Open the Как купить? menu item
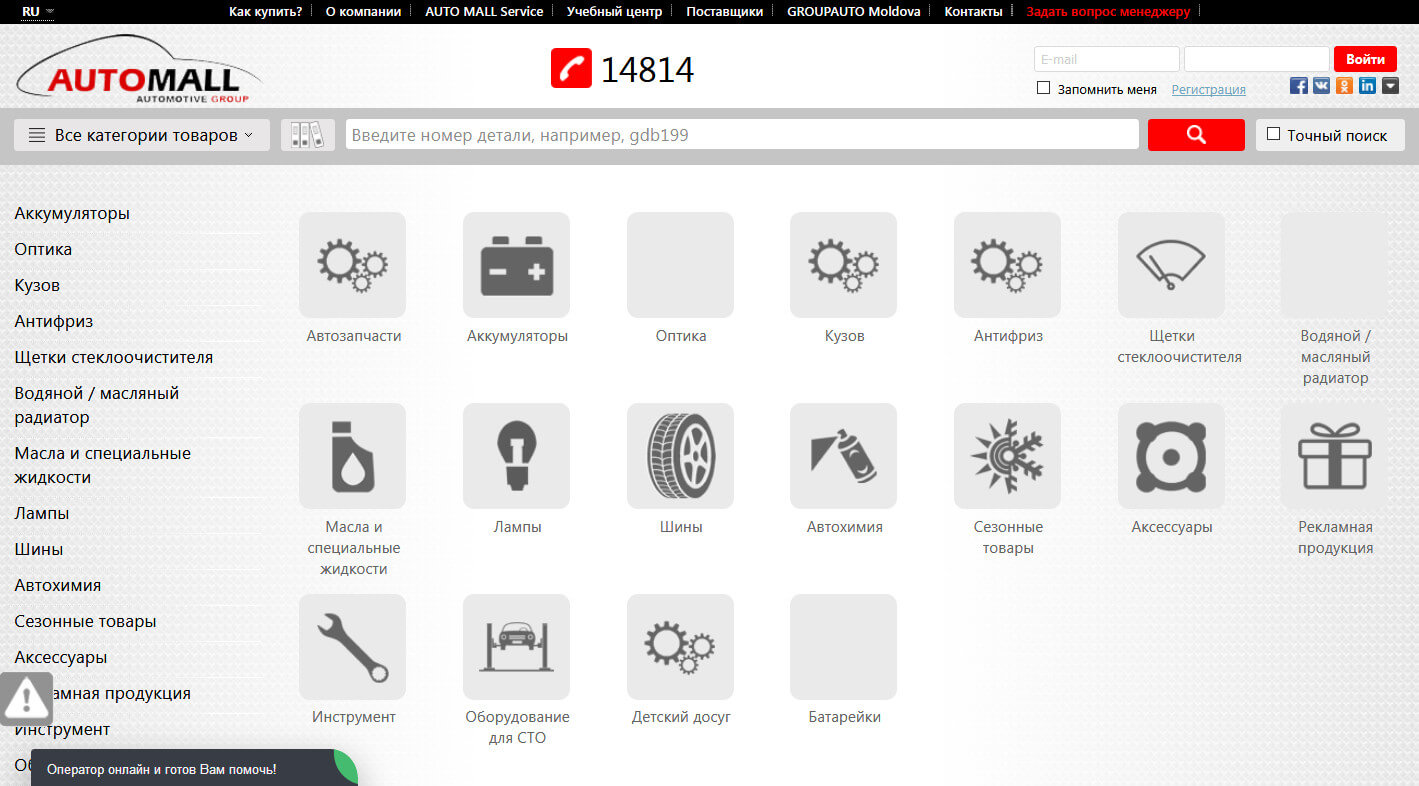Screen dimensions: 1419x786 pyautogui.click(x=265, y=11)
